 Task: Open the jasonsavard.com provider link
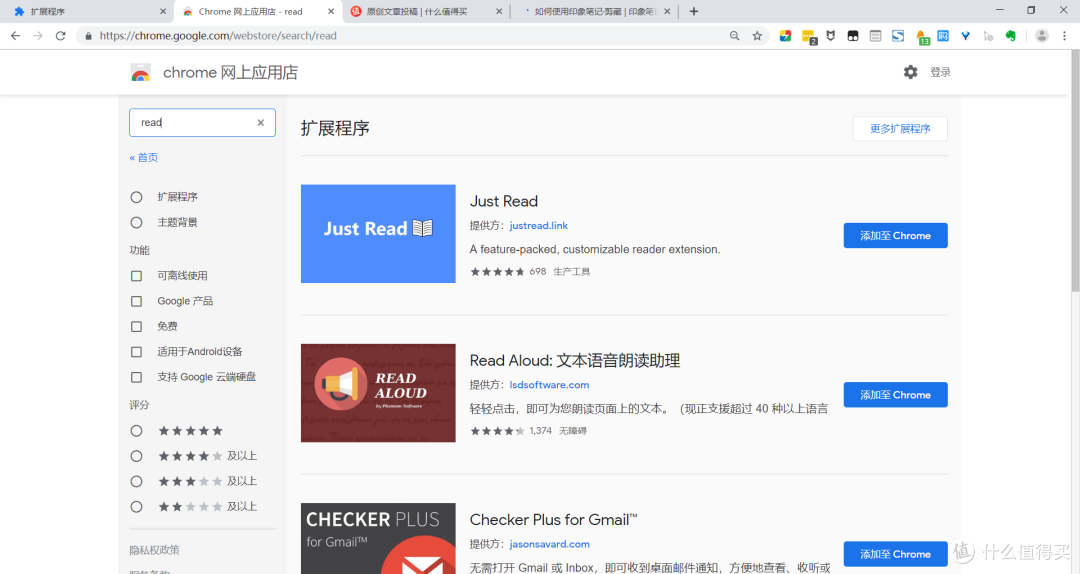550,544
